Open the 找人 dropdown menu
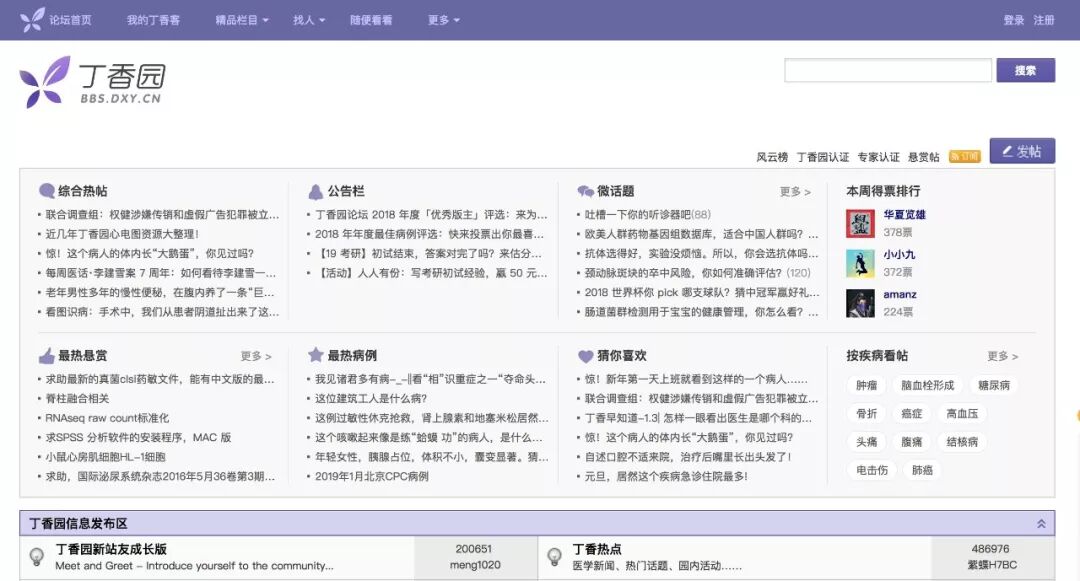Viewport: 1080px width, 581px height. [309, 20]
